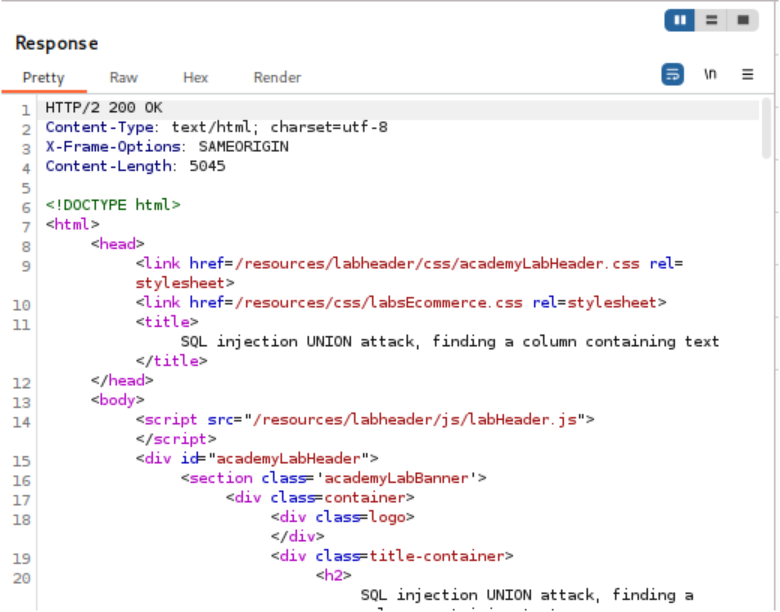Show the Render tab

pos(277,77)
